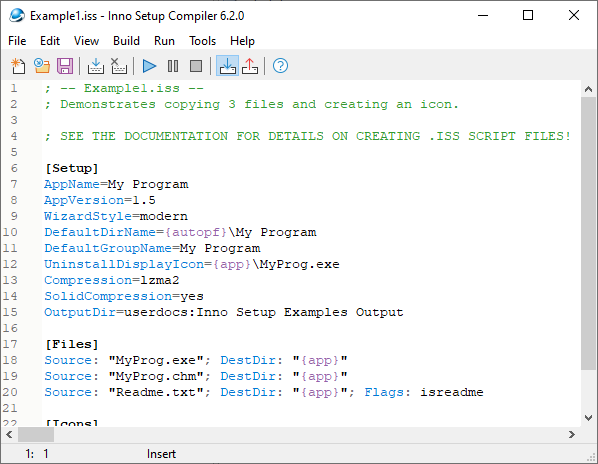Click the "Demonstrates copying 3 files" comment

[252, 104]
